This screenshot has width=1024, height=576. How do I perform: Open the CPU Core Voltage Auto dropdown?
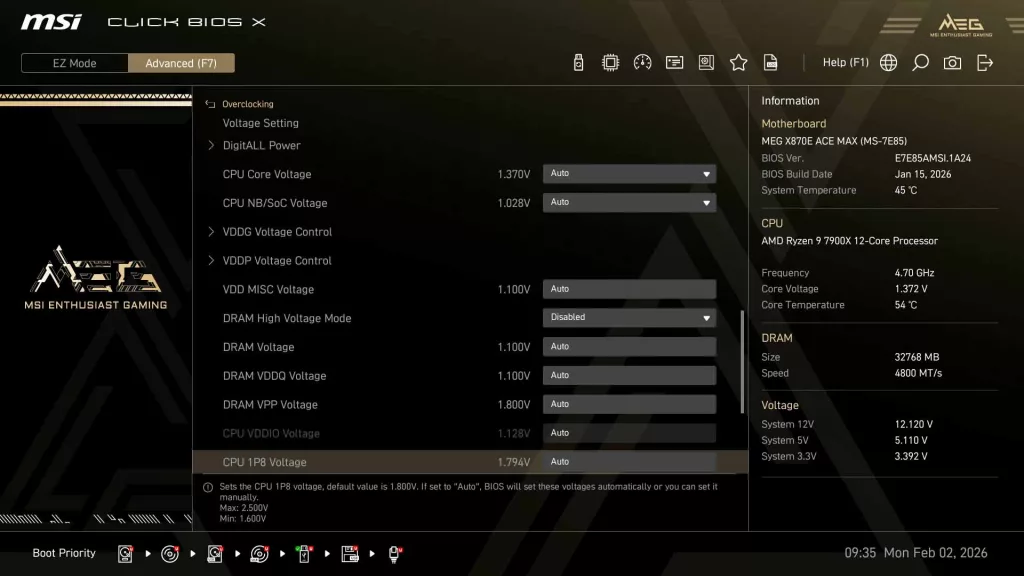628,173
